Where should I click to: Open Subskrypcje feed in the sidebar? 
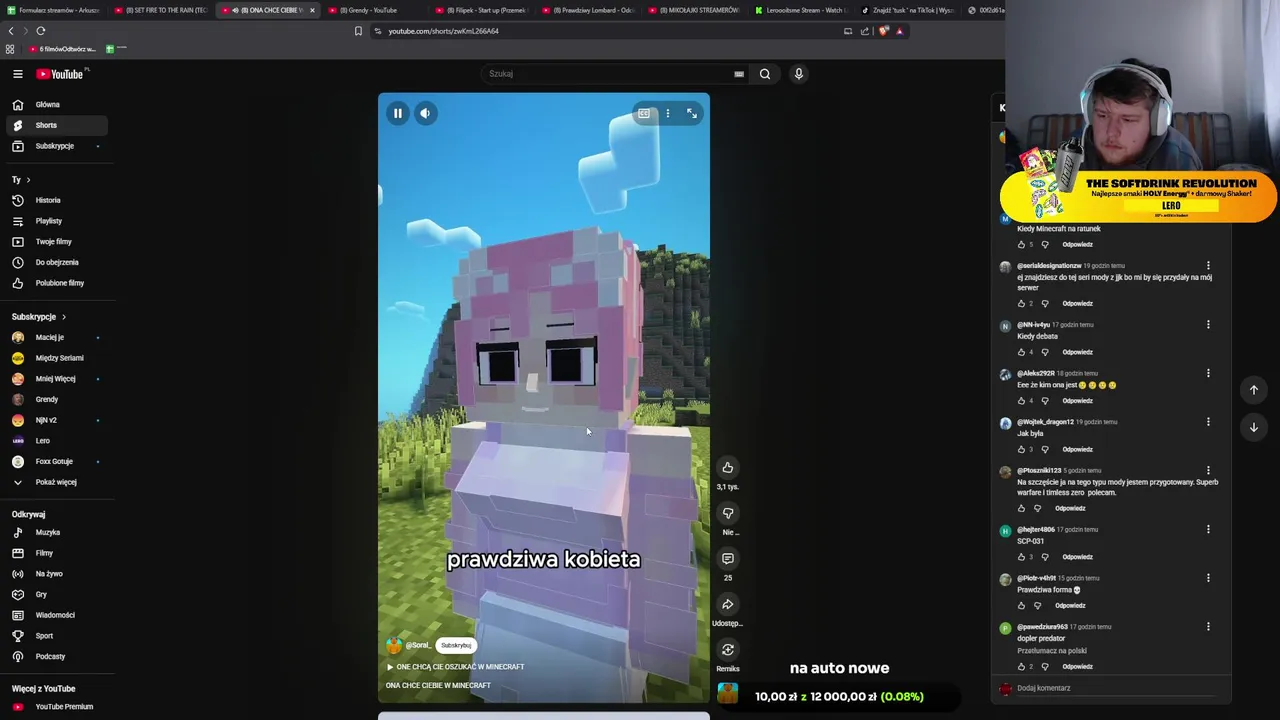click(55, 146)
